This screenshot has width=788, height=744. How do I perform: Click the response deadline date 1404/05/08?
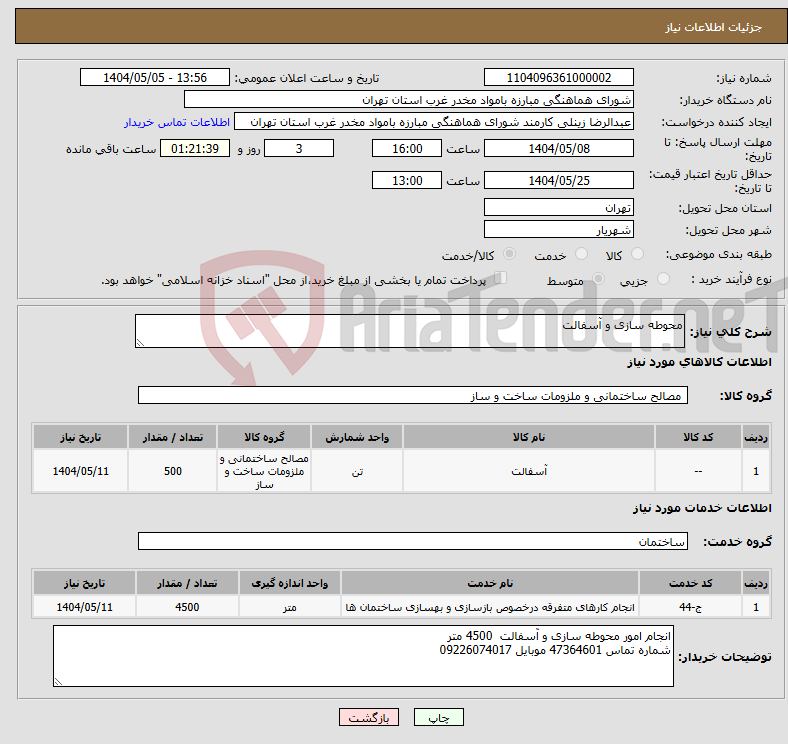(x=558, y=148)
